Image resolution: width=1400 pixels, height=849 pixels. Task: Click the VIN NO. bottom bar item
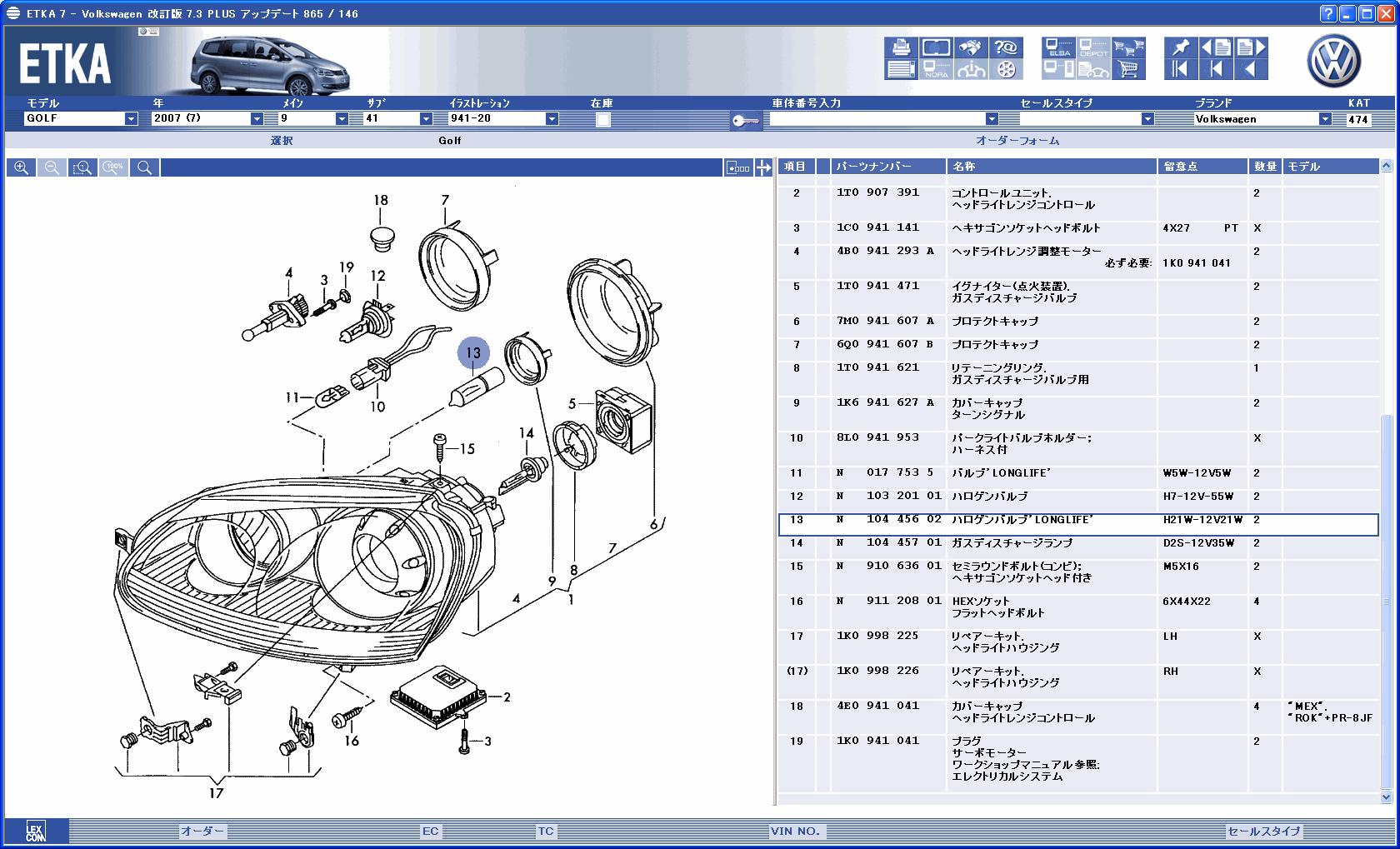pos(795,831)
